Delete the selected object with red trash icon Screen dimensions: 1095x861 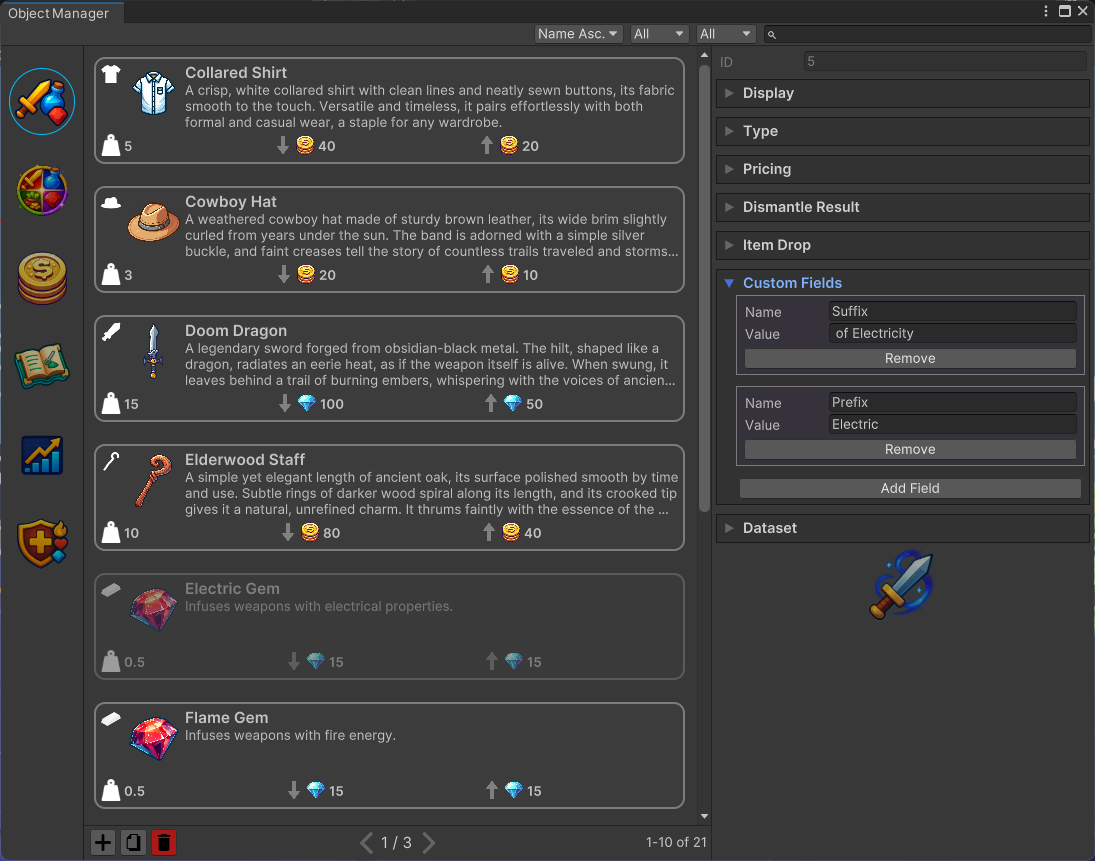click(163, 843)
